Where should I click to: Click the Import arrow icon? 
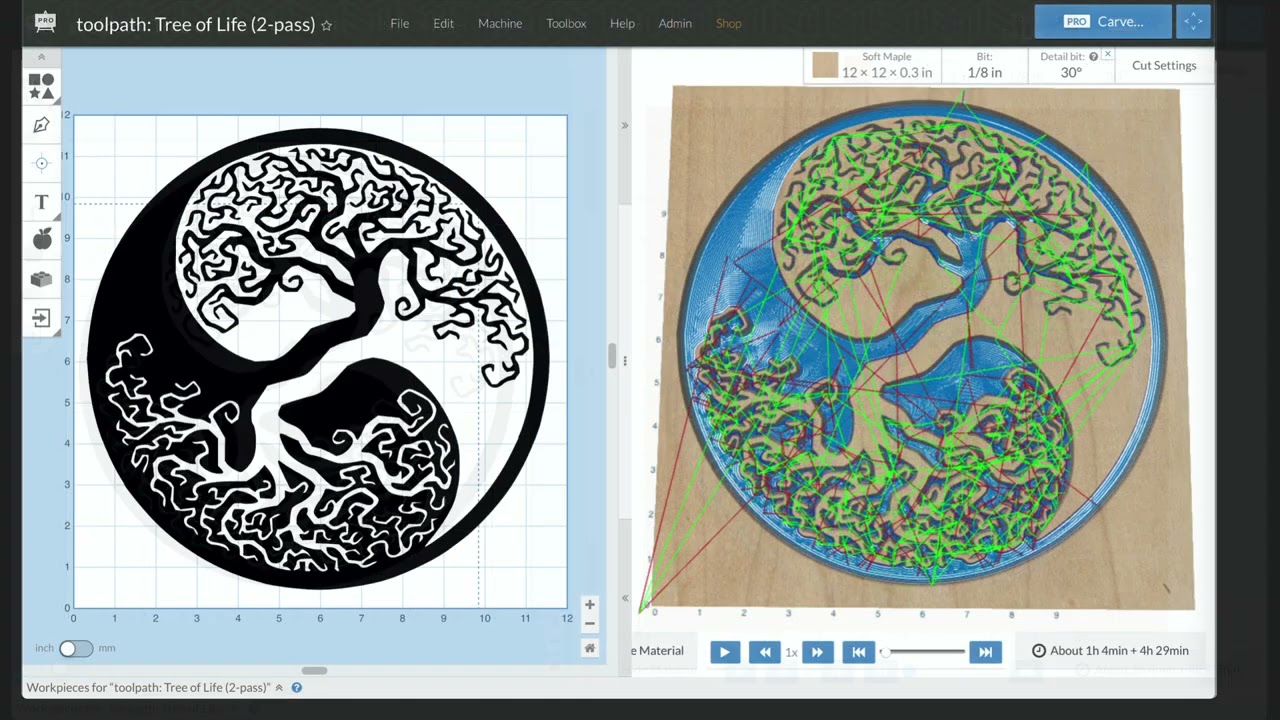click(41, 318)
